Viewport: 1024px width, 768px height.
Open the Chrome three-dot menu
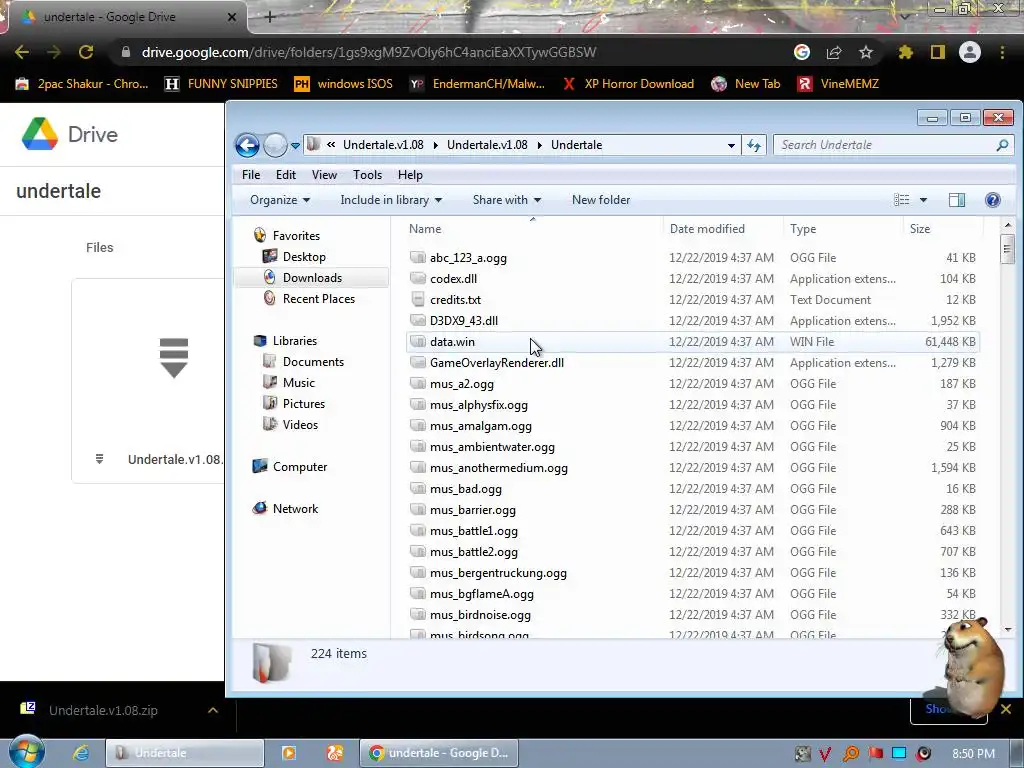[1002, 52]
